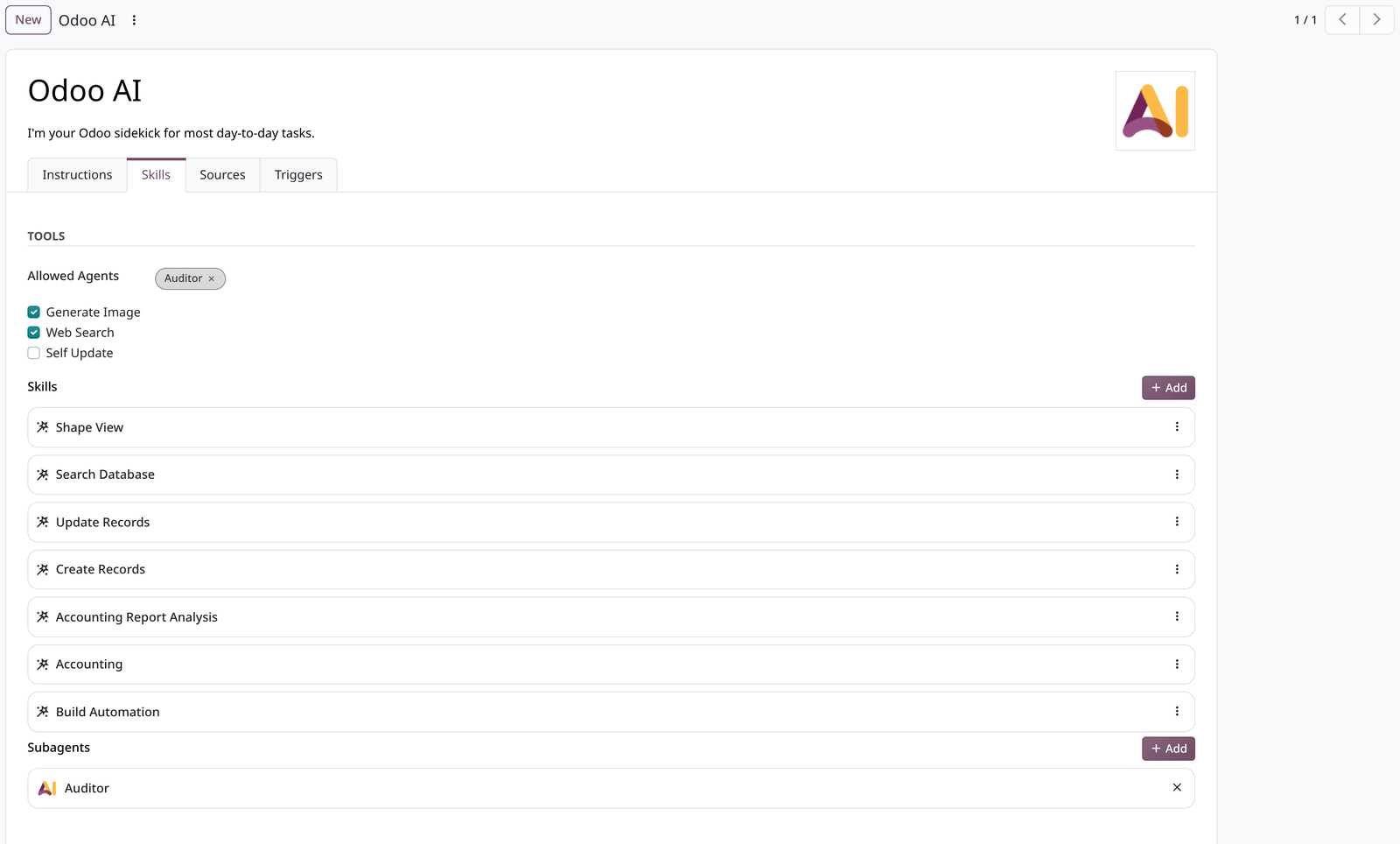Image resolution: width=1400 pixels, height=844 pixels.
Task: Click the Build Automation skill icon
Action: [43, 712]
